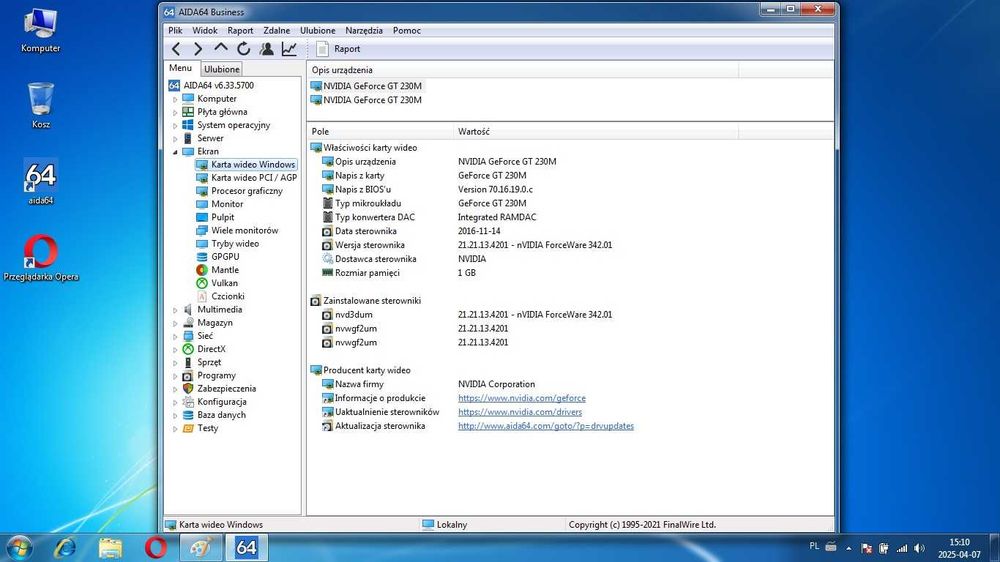Open Windows Explorer folder in taskbar

[x=110, y=547]
